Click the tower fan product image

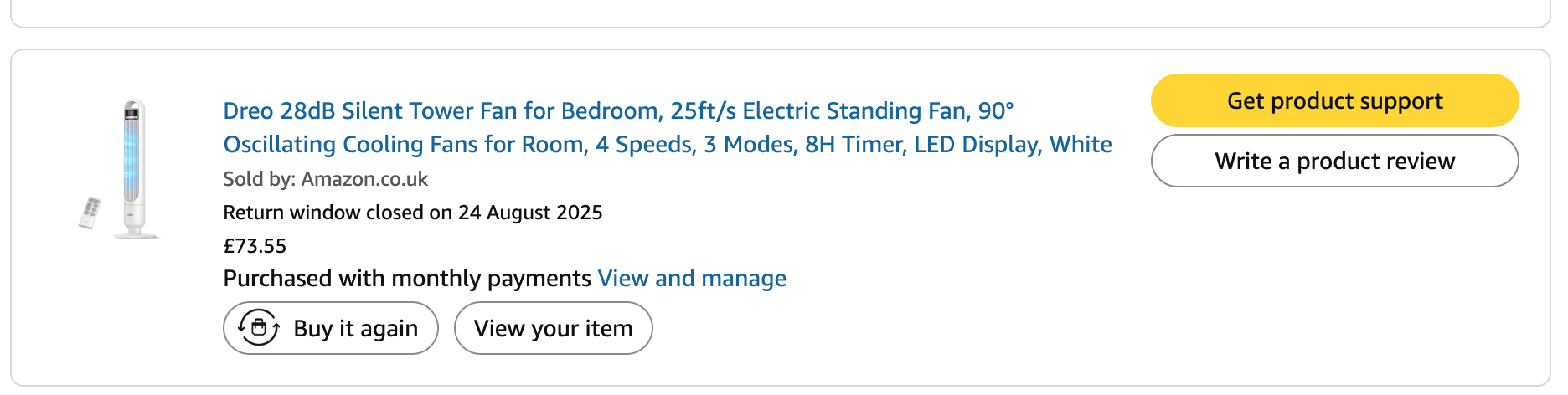tap(134, 169)
